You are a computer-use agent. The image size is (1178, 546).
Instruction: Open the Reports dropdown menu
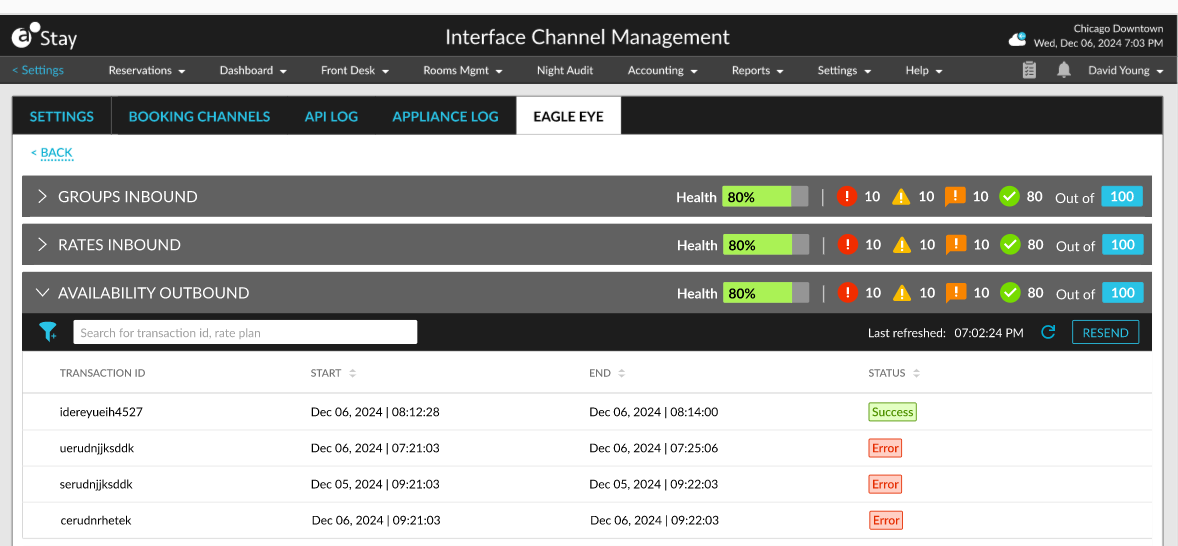[x=758, y=71]
